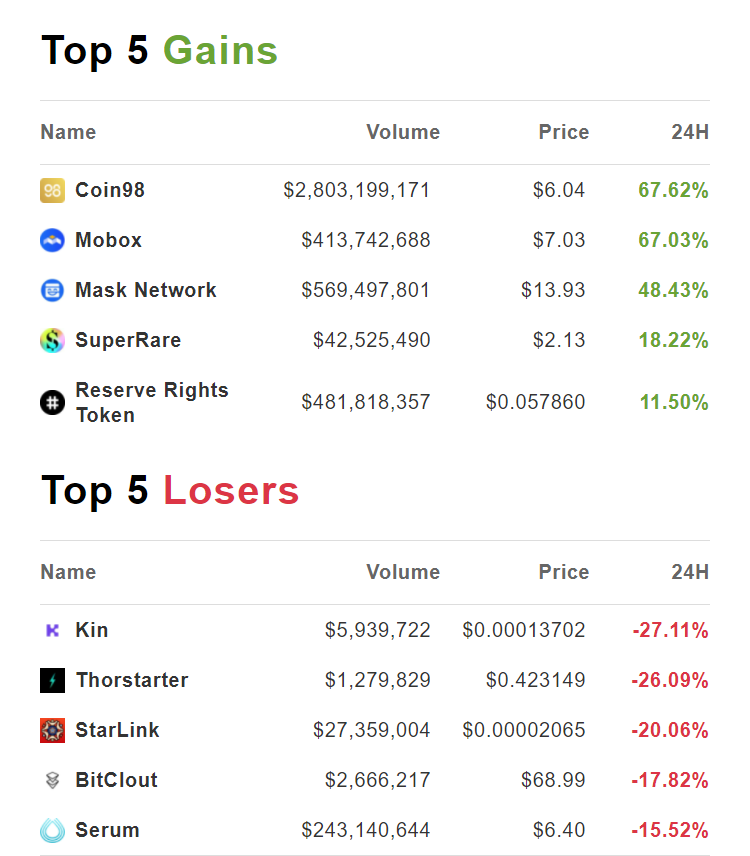This screenshot has height=856, width=750.
Task: Open the Serum coin page
Action: coord(107,830)
